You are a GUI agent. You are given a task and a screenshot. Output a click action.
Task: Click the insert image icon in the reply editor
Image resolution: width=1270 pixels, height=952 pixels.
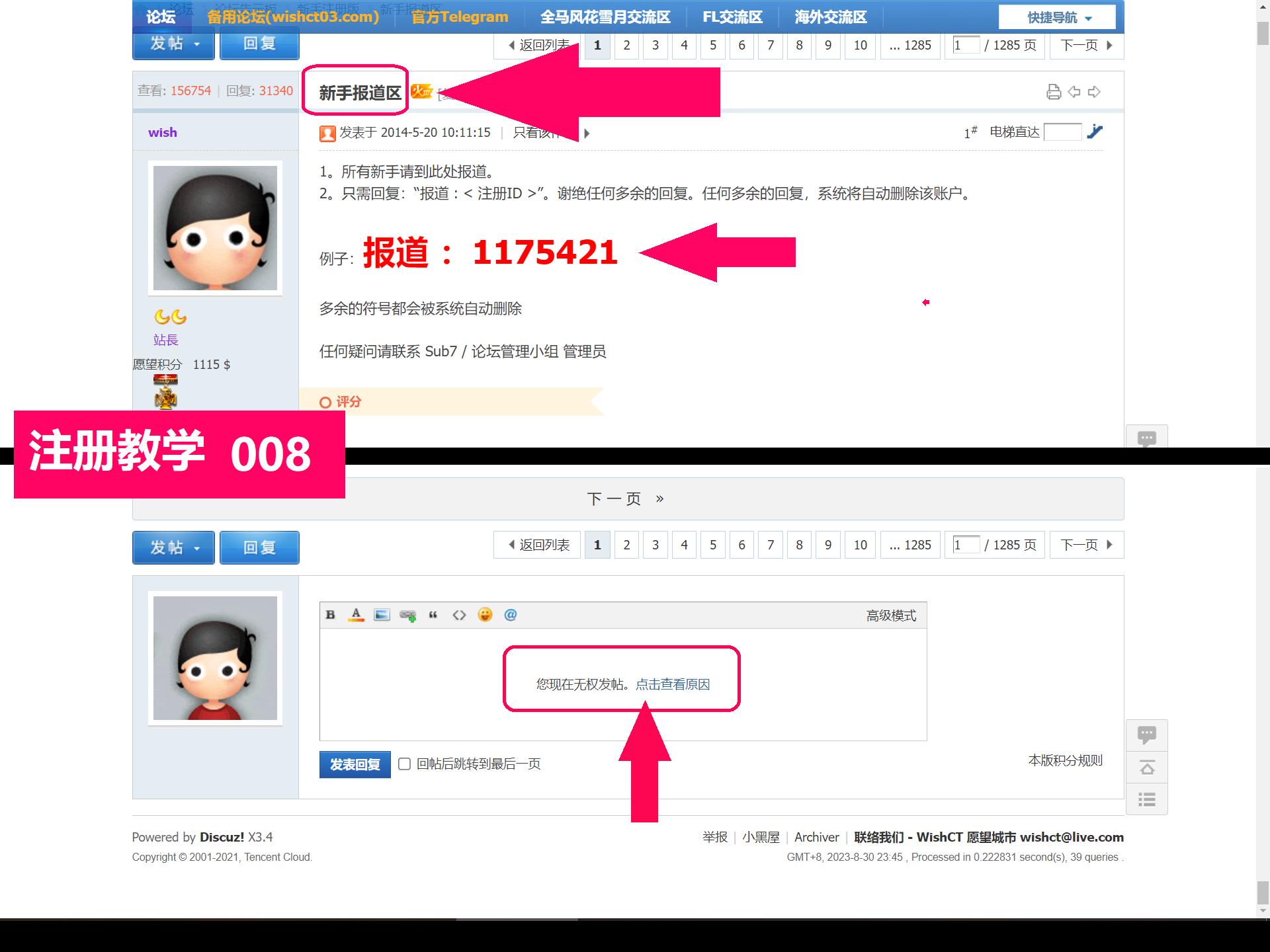[x=382, y=615]
